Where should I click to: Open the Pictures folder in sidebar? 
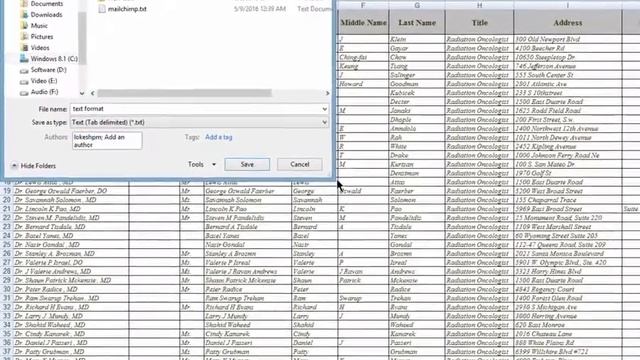(x=42, y=37)
